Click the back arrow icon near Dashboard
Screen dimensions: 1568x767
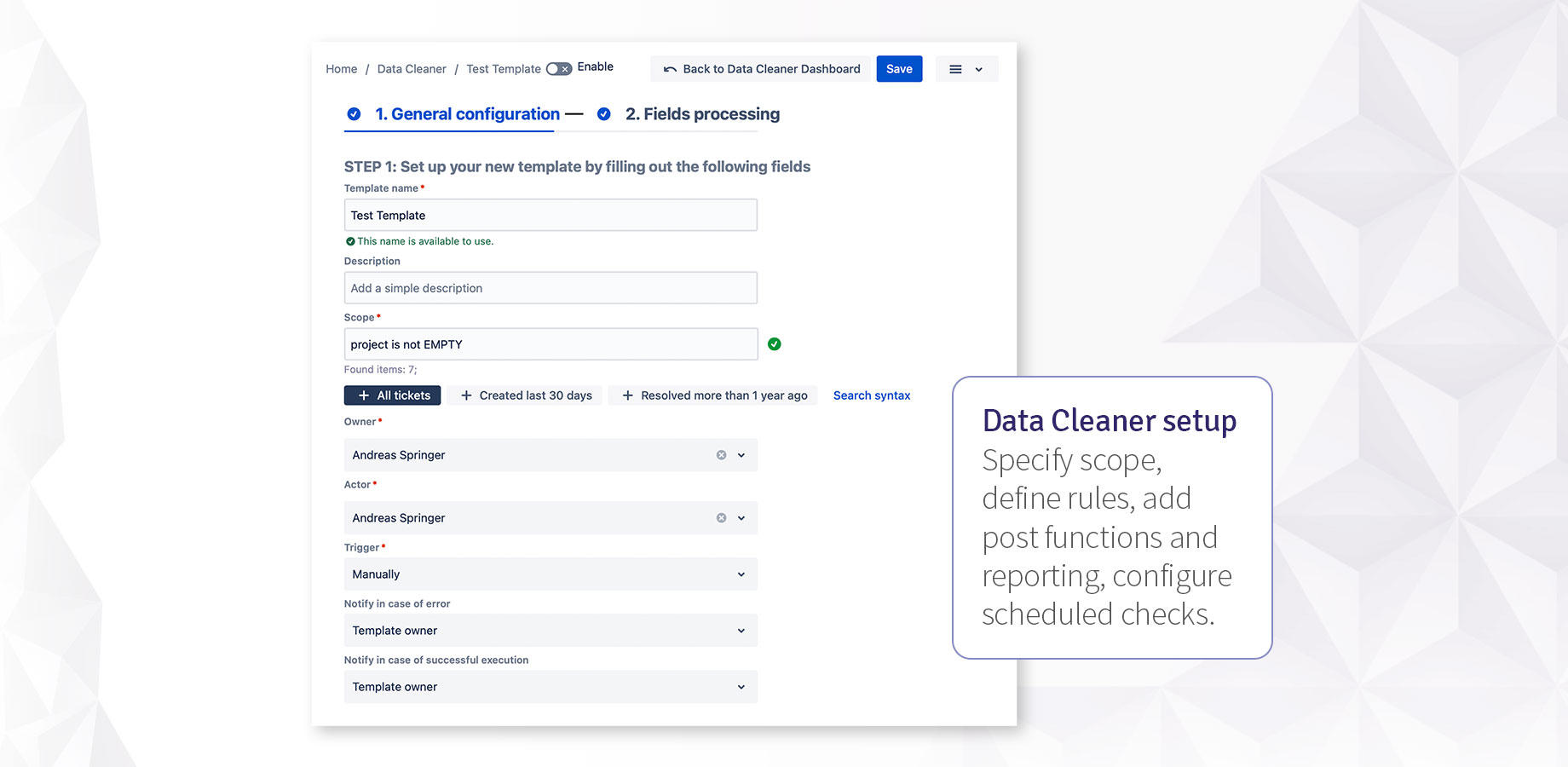click(670, 69)
